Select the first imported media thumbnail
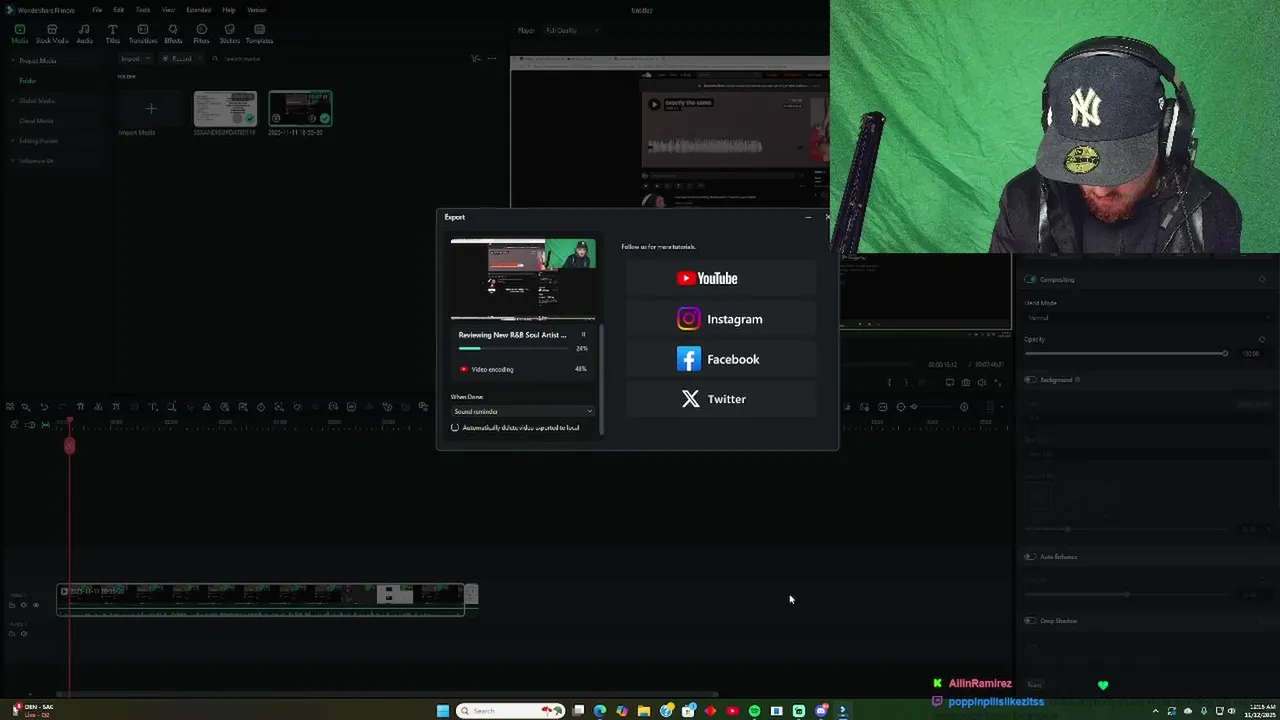This screenshot has width=1280, height=720. coord(225,109)
